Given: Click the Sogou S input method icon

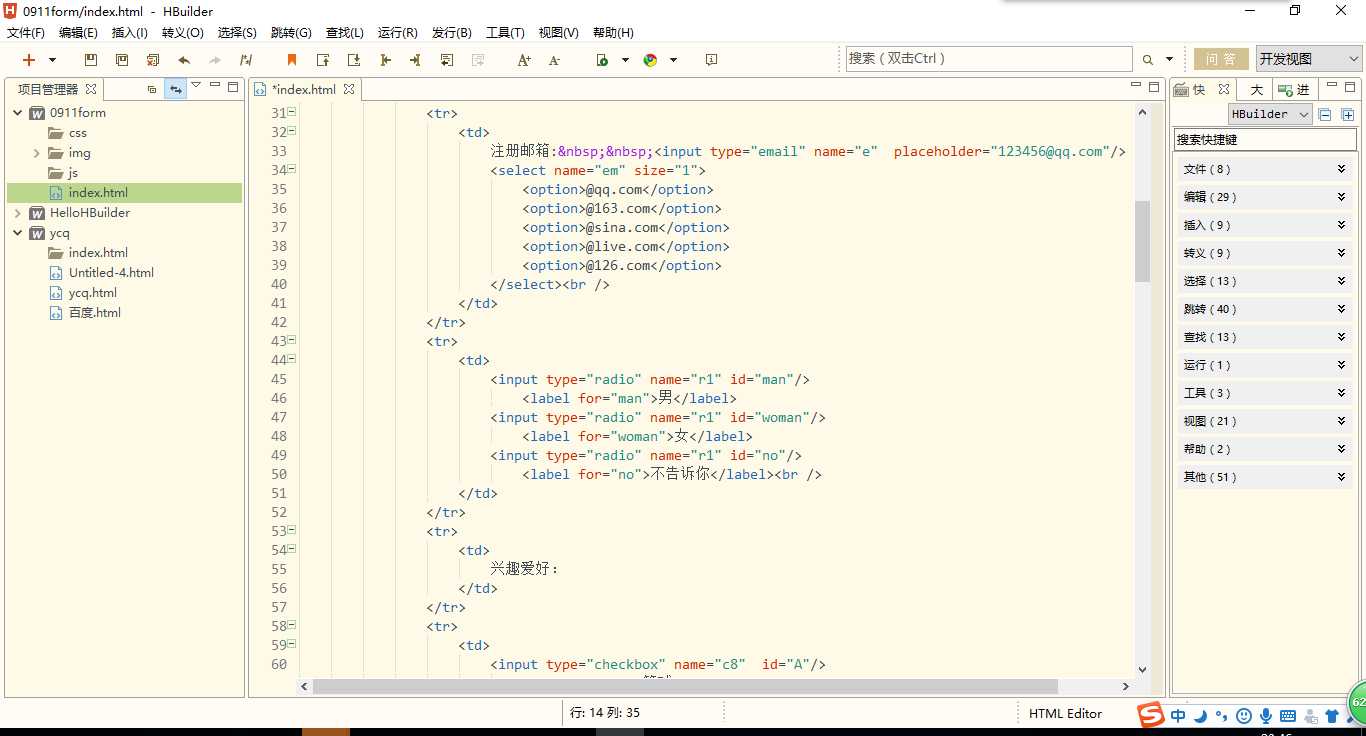Looking at the screenshot, I should 1151,715.
